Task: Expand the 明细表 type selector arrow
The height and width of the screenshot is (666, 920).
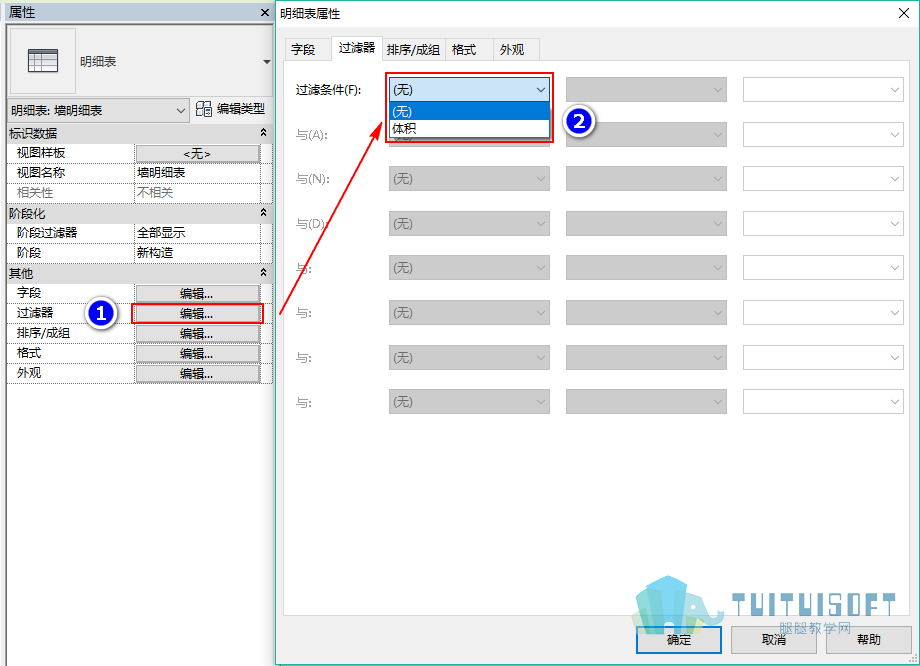Action: [x=266, y=62]
